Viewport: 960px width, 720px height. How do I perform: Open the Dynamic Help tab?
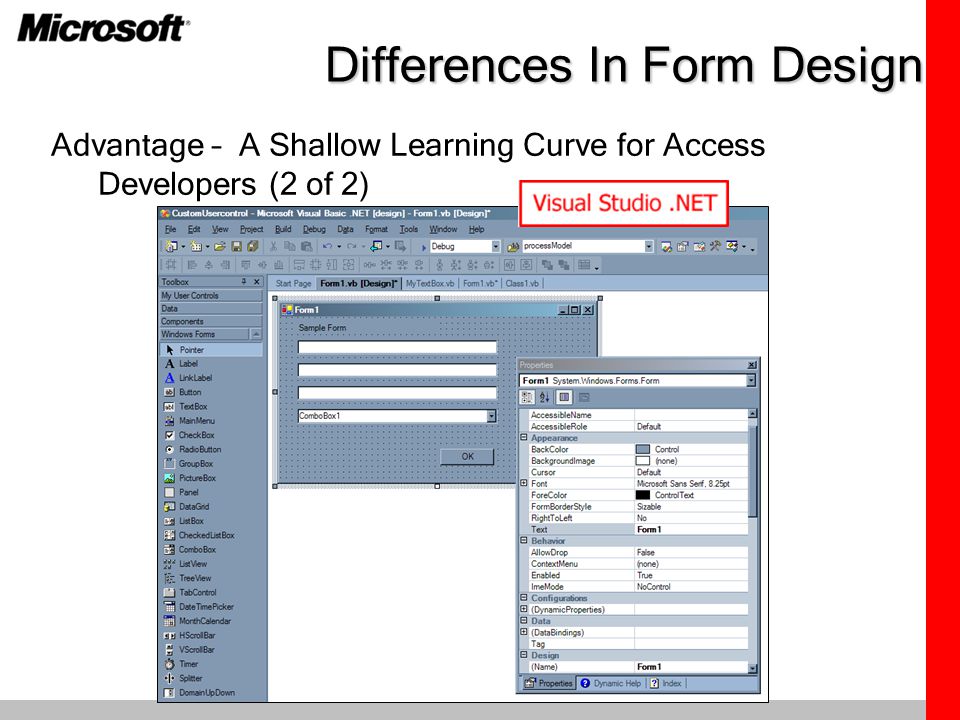point(610,683)
